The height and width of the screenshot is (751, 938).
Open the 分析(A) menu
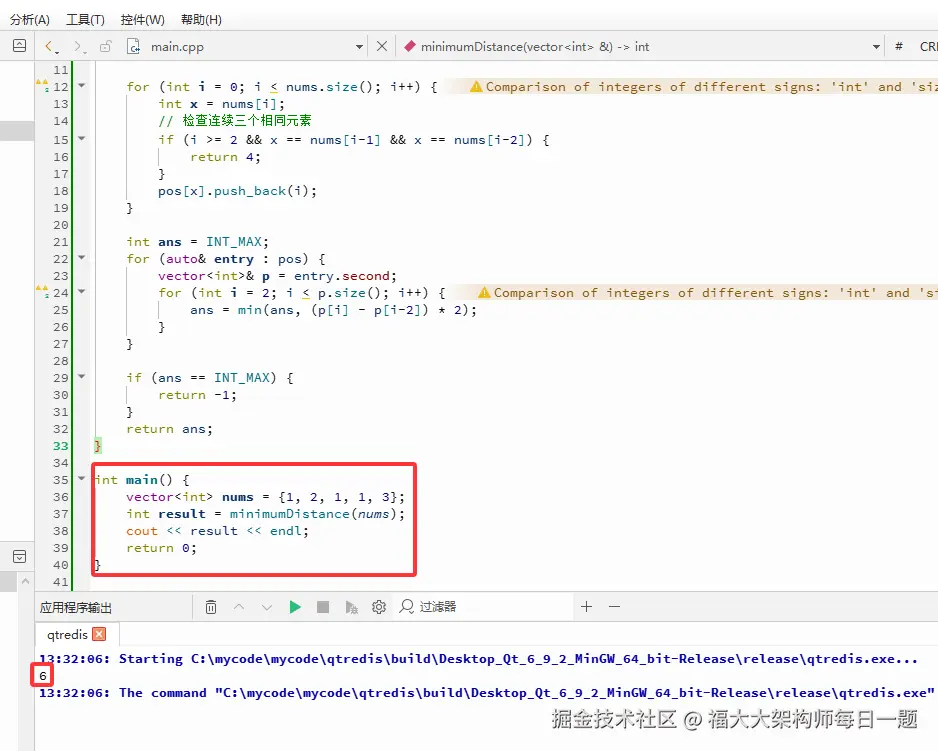click(29, 20)
